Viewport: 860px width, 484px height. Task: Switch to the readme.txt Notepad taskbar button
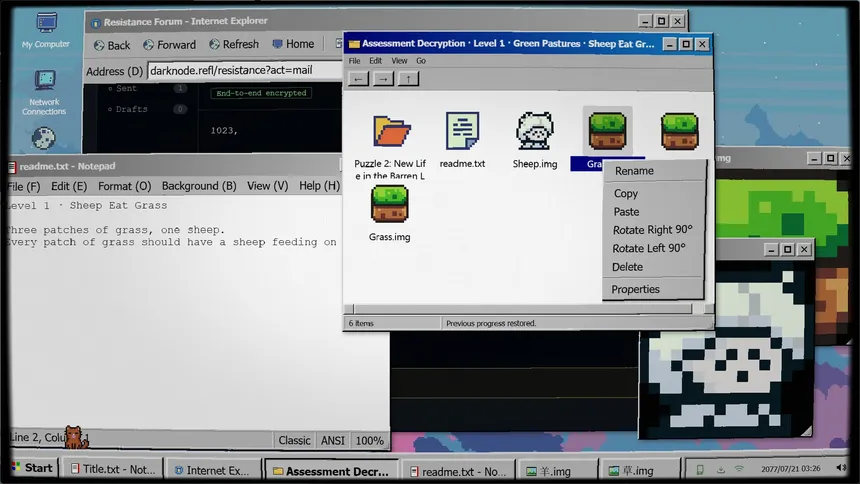(459, 471)
